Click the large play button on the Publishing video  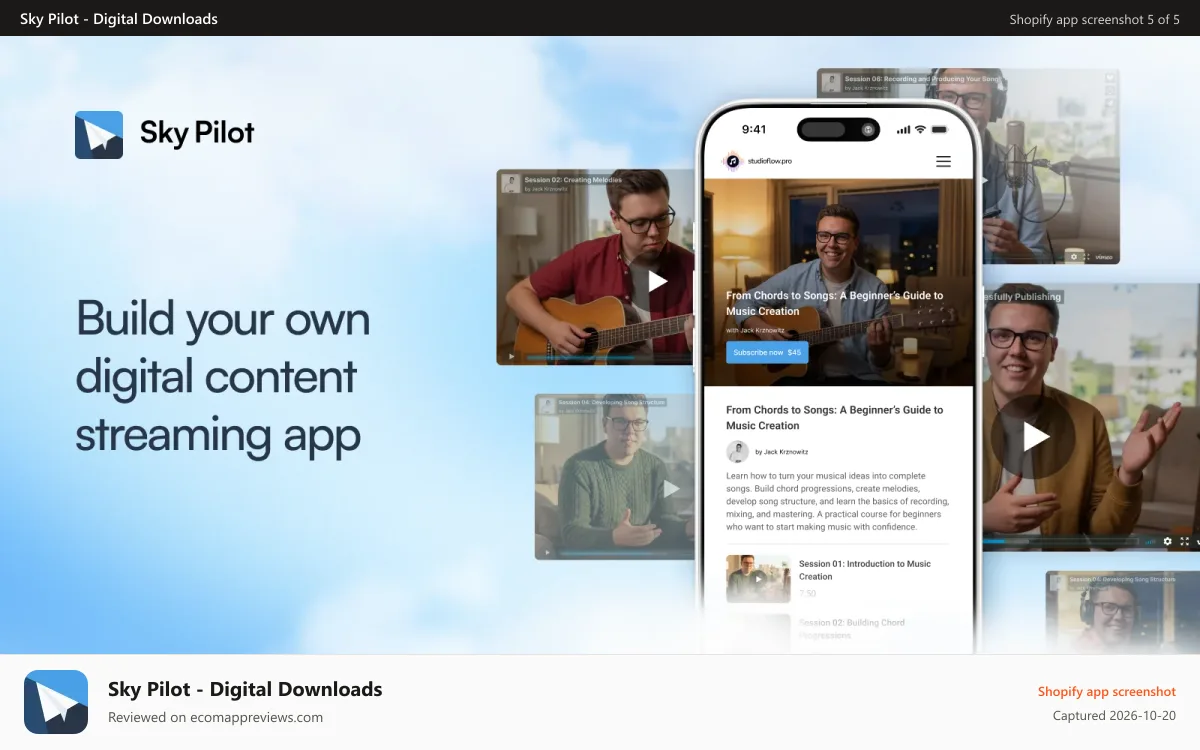pos(1034,436)
